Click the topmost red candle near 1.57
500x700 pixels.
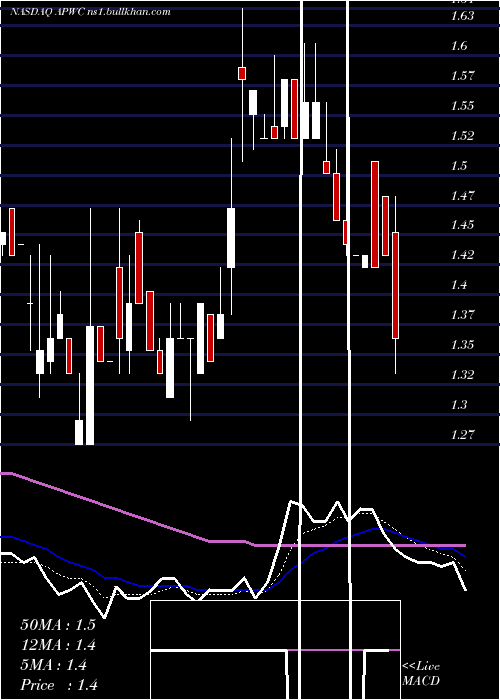pos(242,73)
